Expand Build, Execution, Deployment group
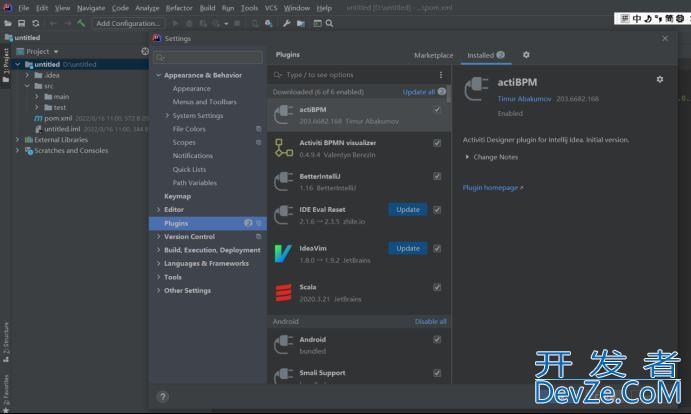This screenshot has height=414, width=691. pos(158,250)
